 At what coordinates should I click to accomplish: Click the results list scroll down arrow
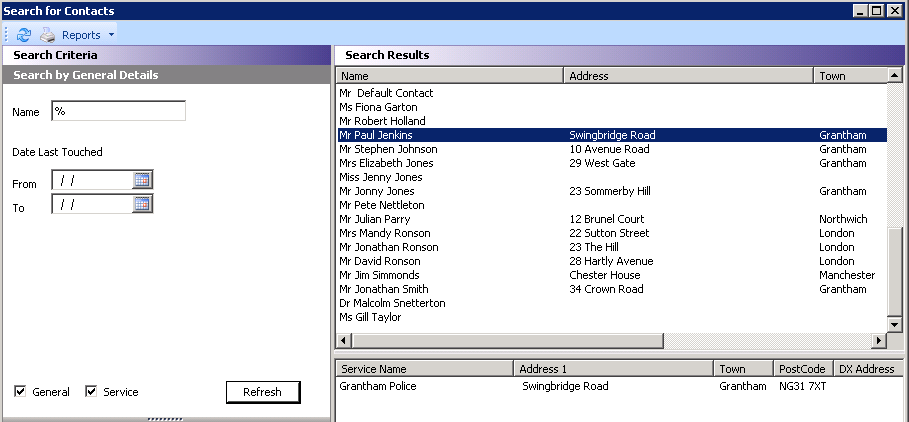895,325
